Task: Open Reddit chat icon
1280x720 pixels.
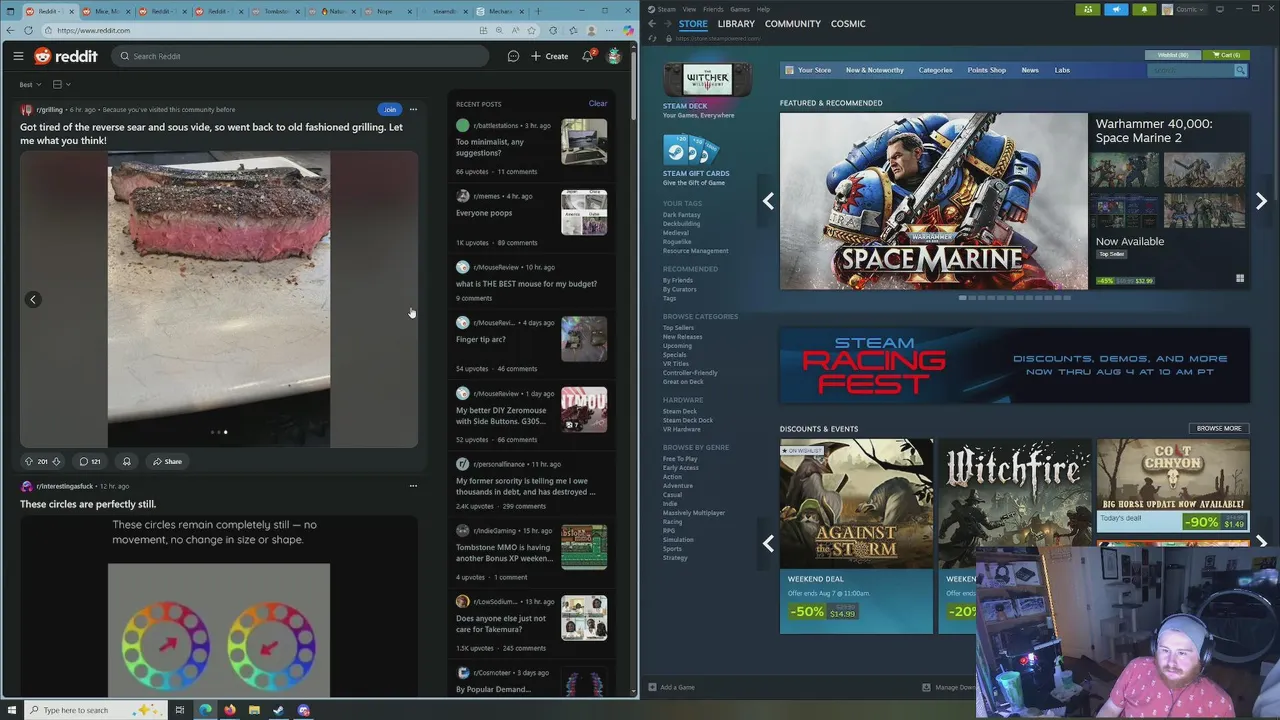Action: (x=513, y=56)
